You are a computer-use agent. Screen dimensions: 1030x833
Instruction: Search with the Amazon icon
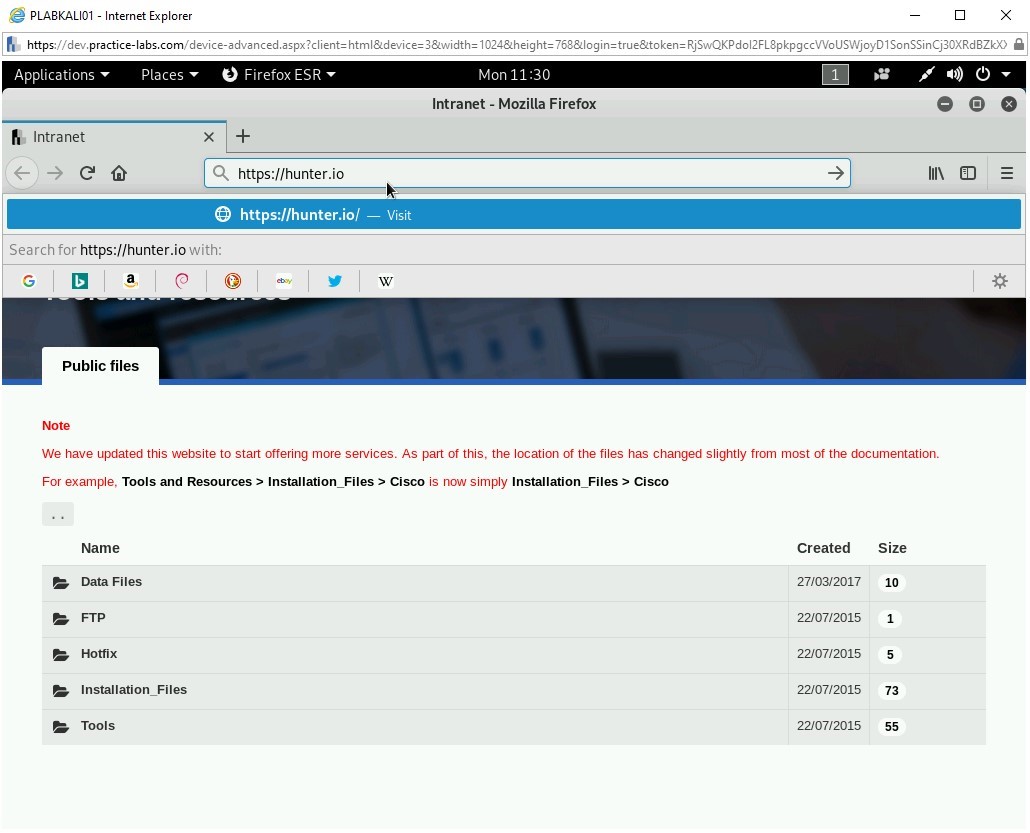coord(130,281)
